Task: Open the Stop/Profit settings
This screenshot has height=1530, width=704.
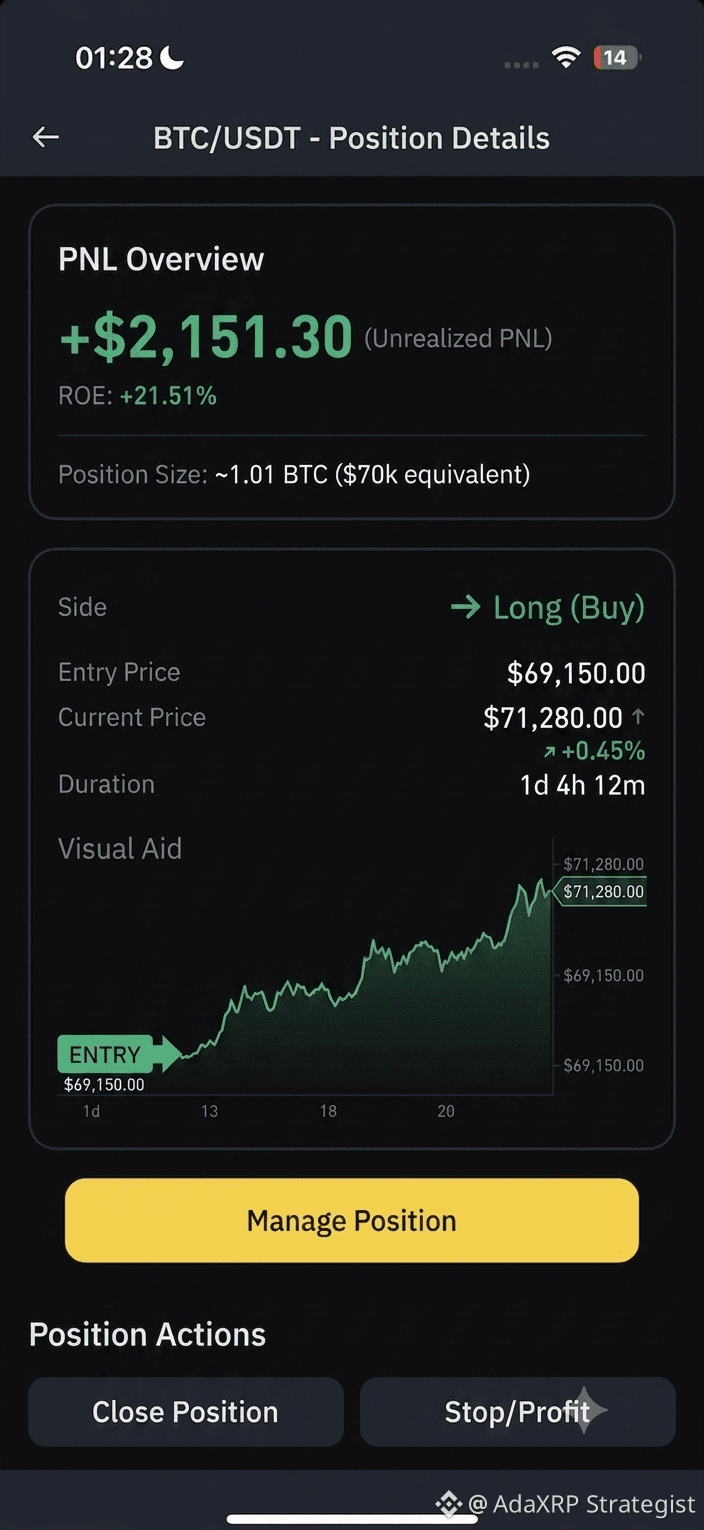Action: 518,1411
